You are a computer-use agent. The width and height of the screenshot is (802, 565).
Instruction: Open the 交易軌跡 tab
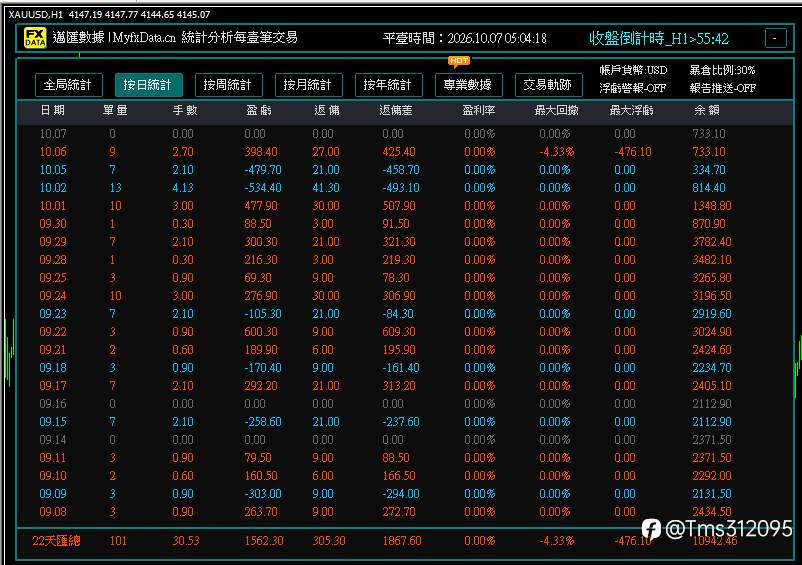pos(548,85)
